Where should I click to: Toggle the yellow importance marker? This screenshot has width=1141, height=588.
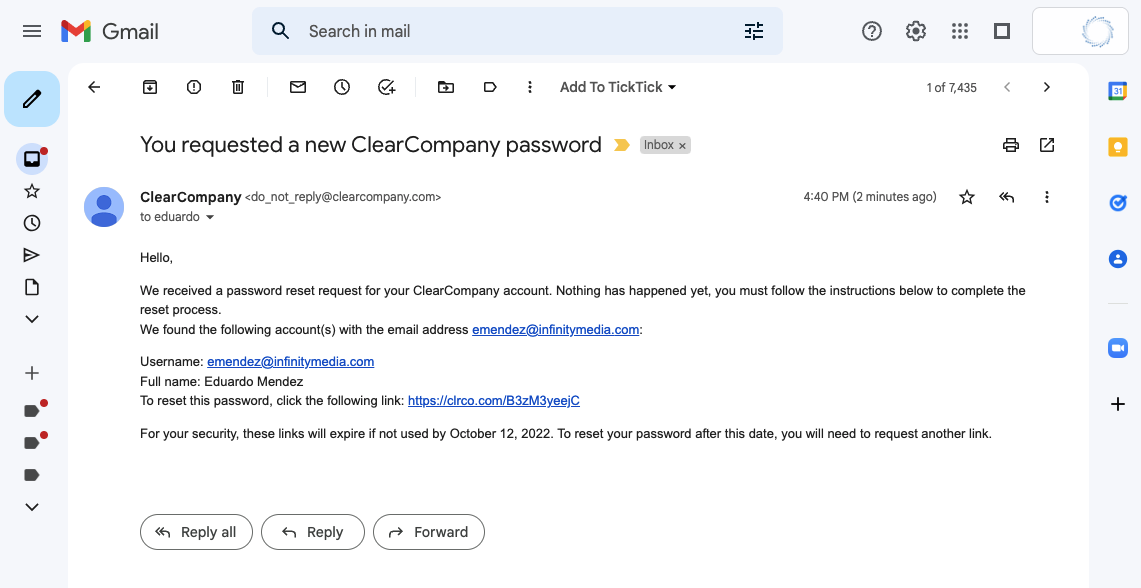[621, 146]
